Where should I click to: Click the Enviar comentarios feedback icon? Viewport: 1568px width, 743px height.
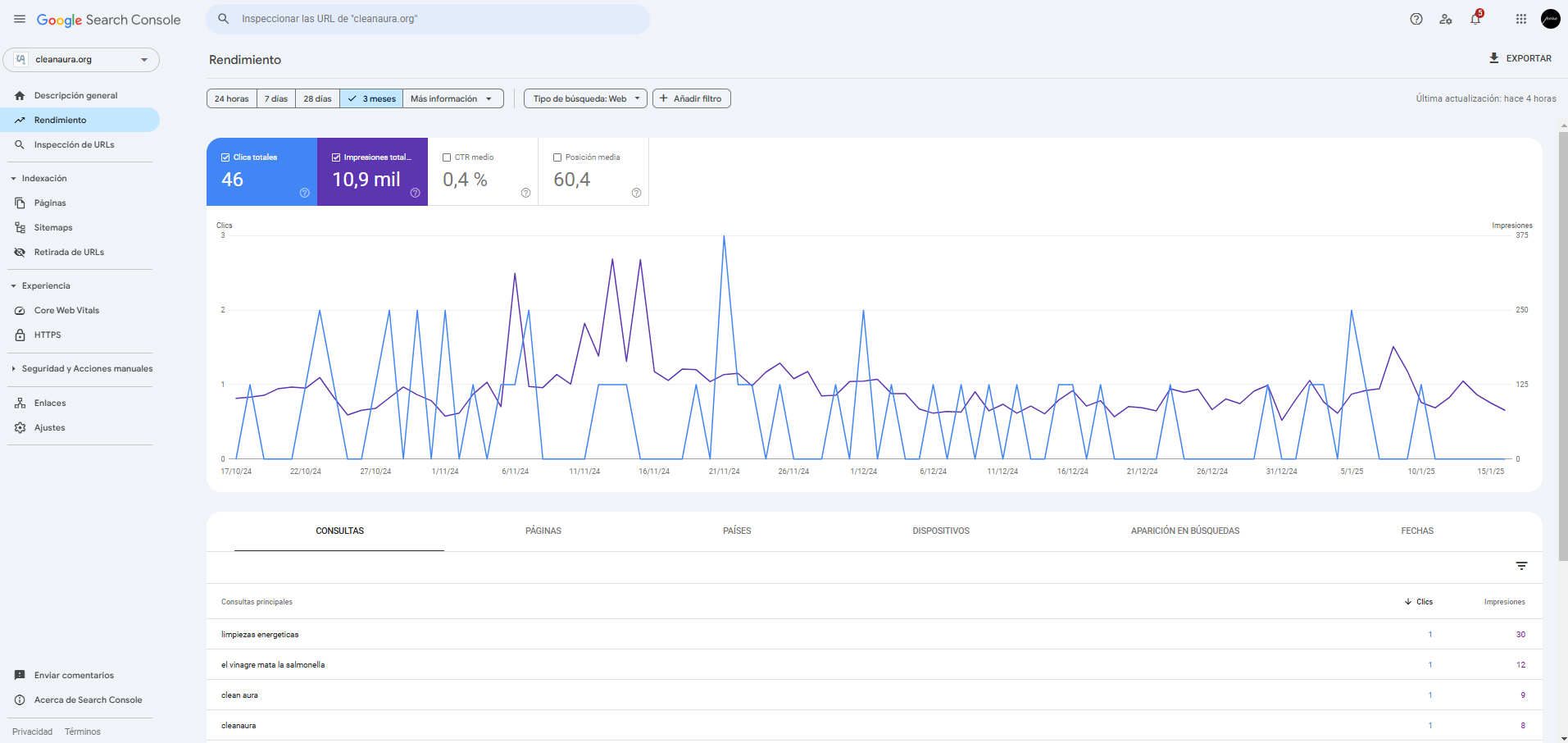(x=20, y=675)
